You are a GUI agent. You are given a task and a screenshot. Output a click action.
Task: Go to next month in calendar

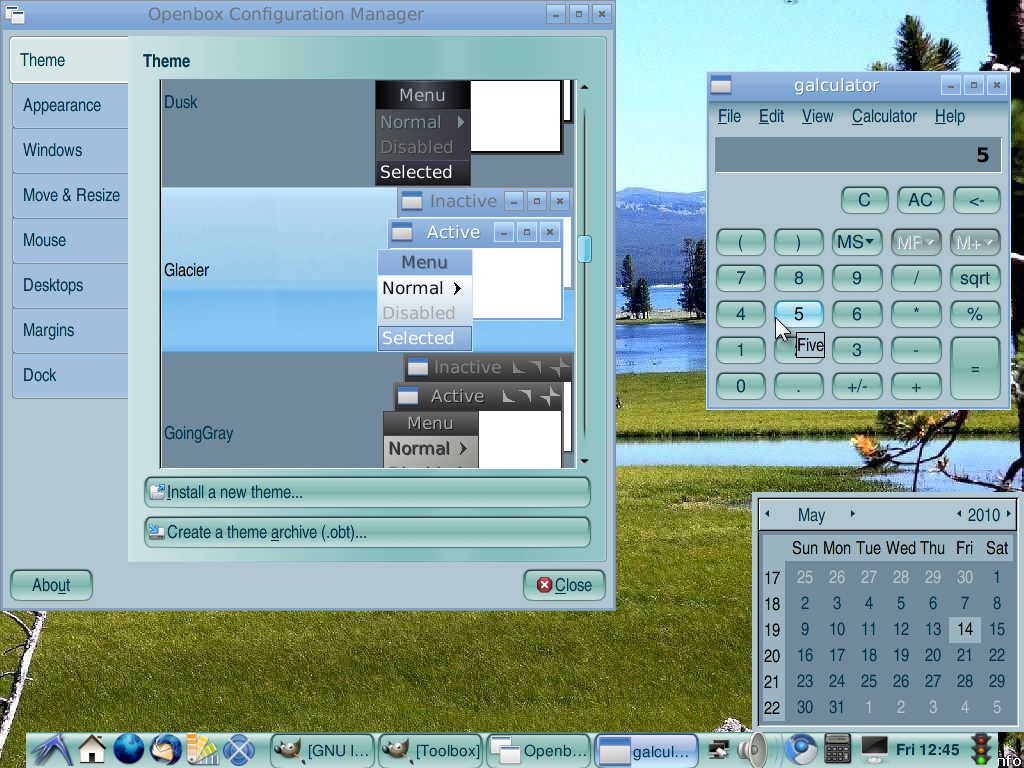click(x=852, y=514)
